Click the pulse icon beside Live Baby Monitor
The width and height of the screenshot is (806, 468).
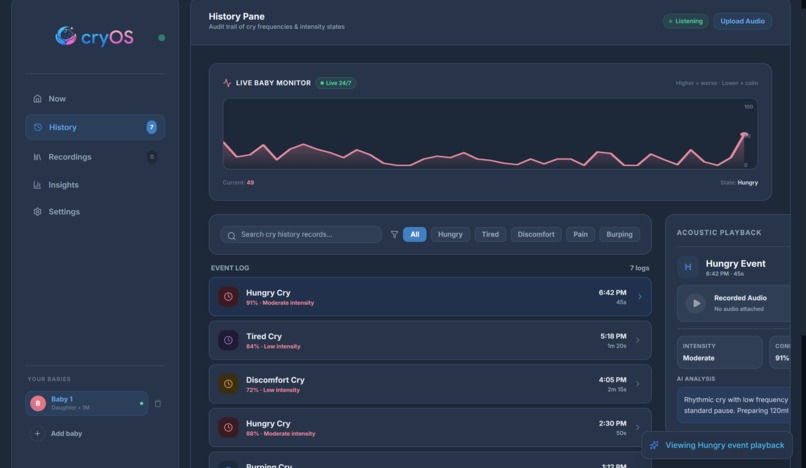pyautogui.click(x=227, y=83)
